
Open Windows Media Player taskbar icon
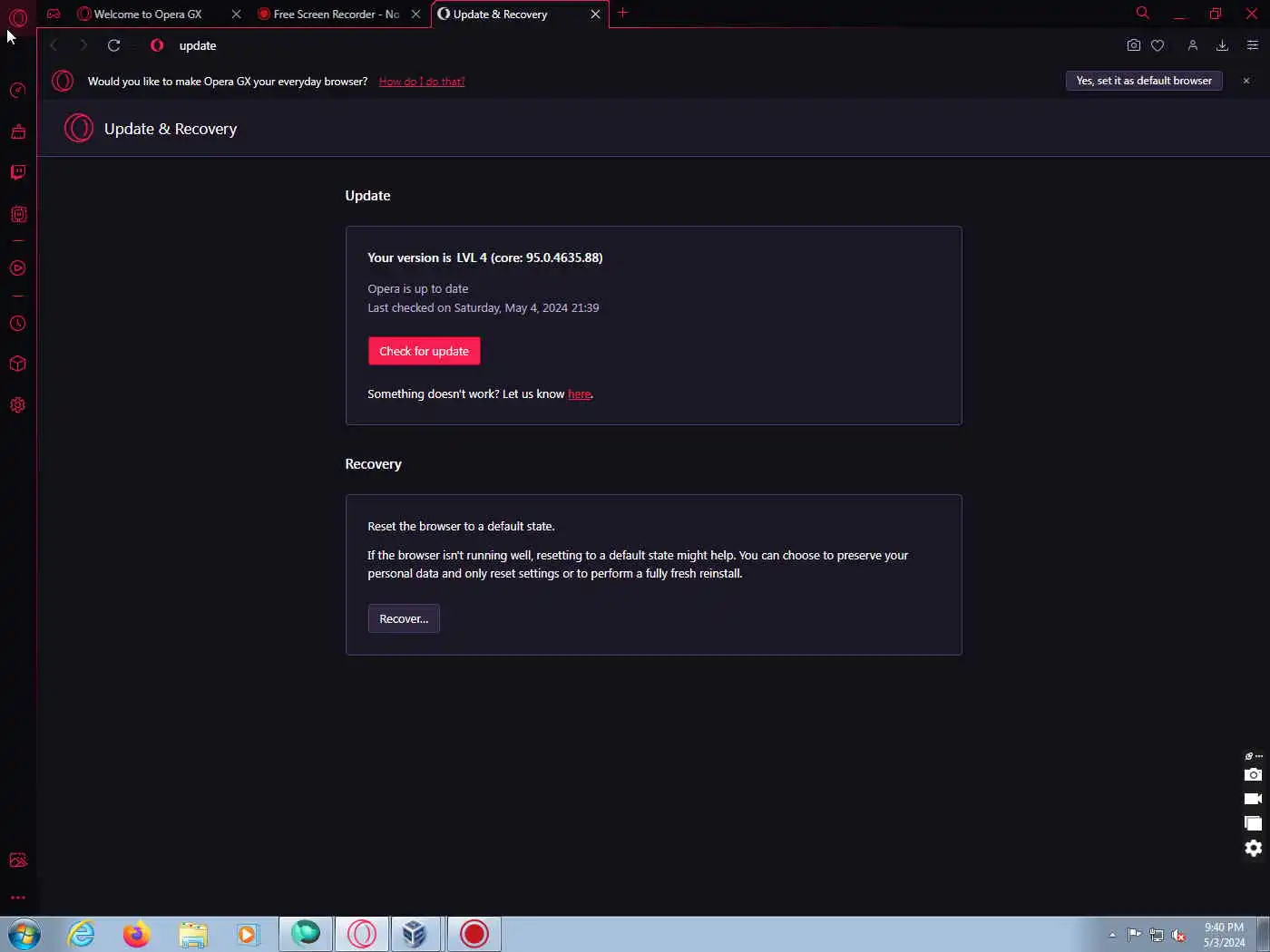coord(248,934)
